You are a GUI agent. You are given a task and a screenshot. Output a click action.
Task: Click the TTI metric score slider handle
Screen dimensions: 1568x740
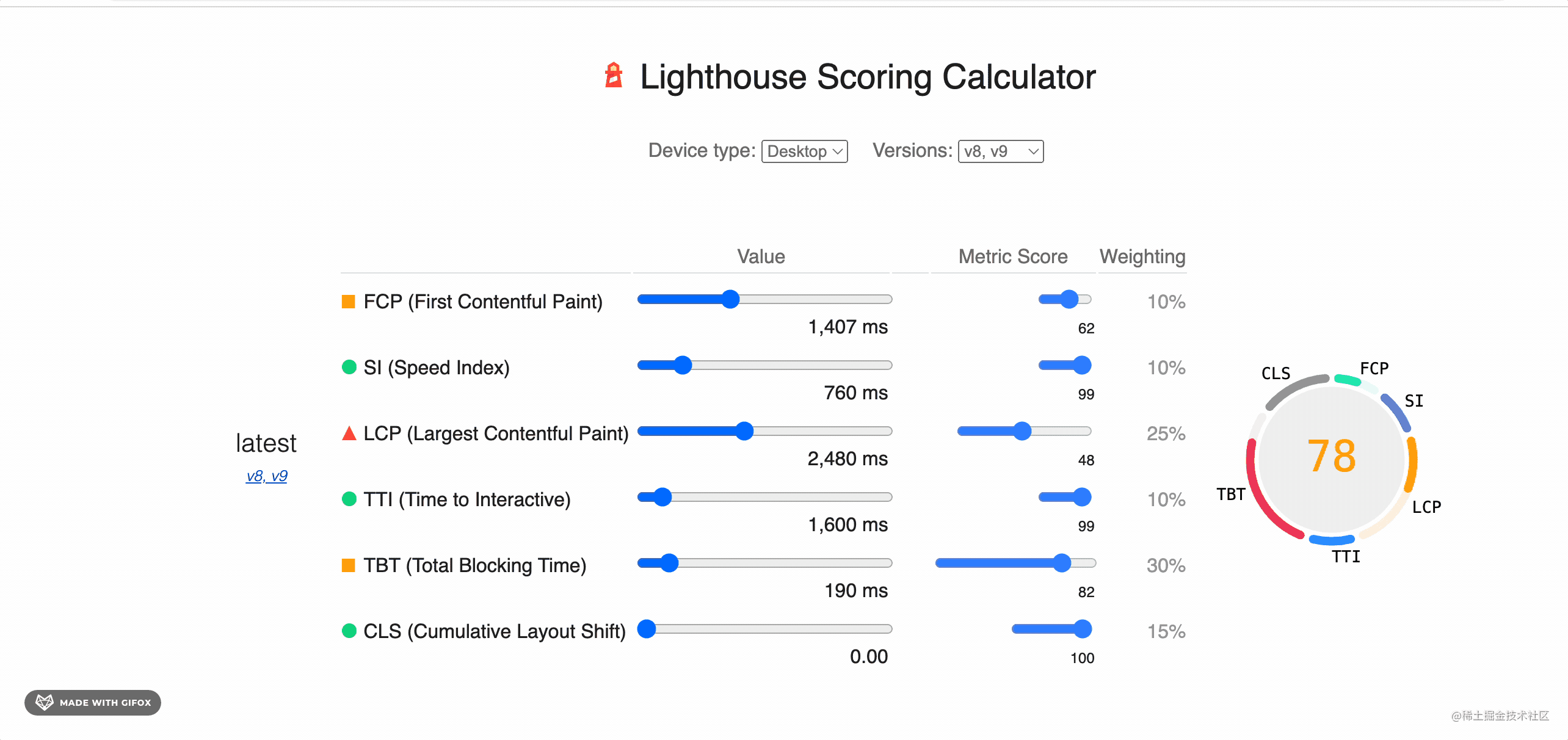coord(1082,497)
